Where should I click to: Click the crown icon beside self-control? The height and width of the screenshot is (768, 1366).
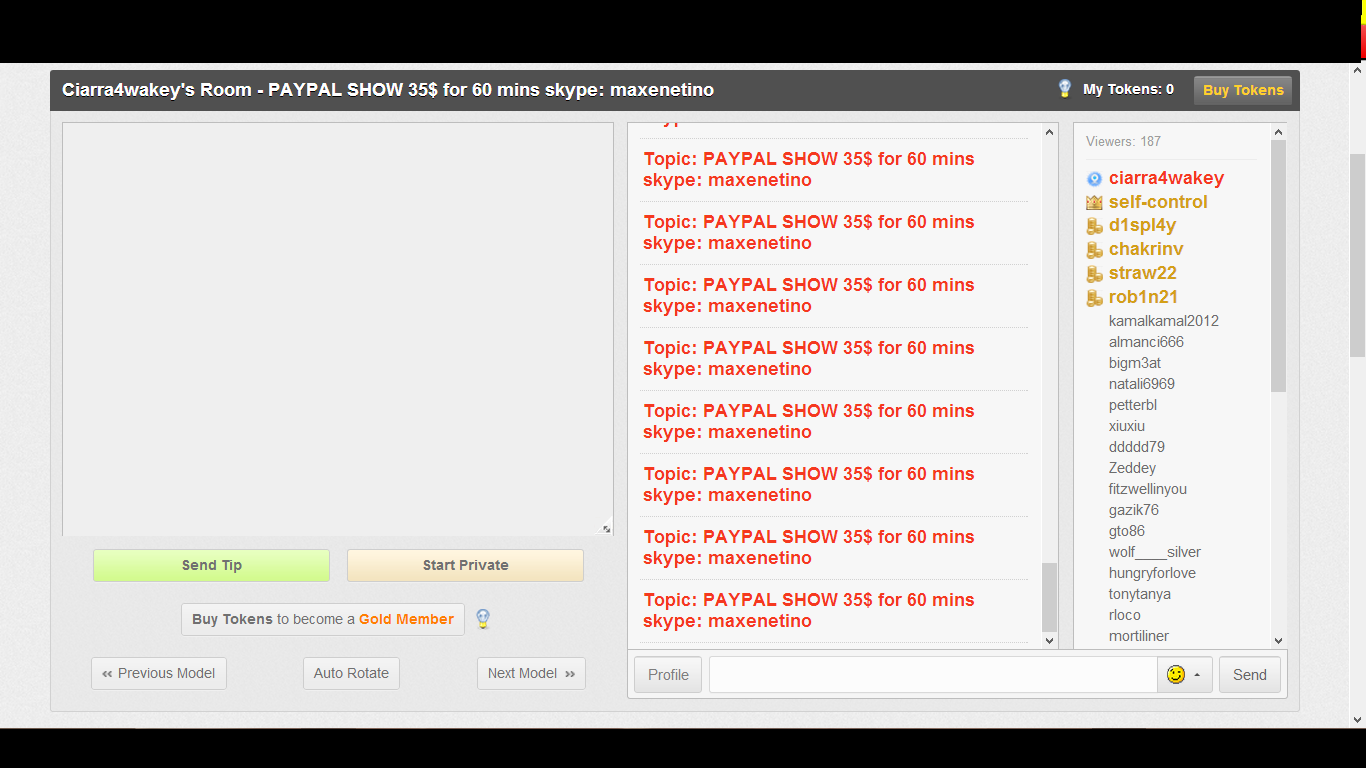coord(1094,203)
